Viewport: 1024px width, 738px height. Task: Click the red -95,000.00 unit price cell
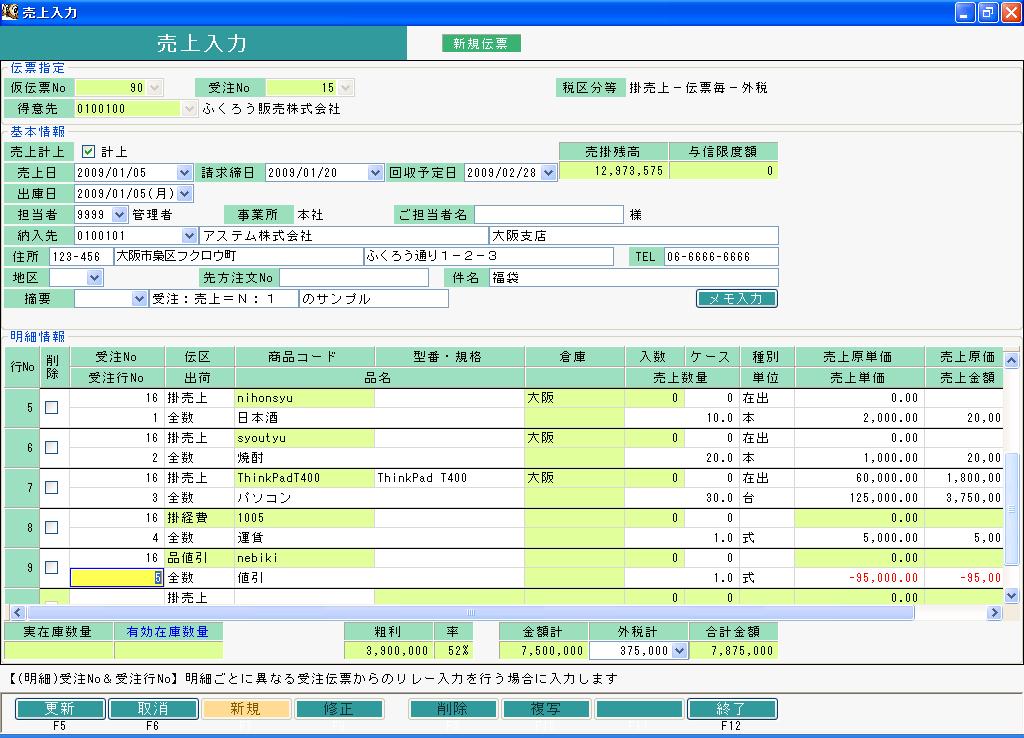point(859,577)
